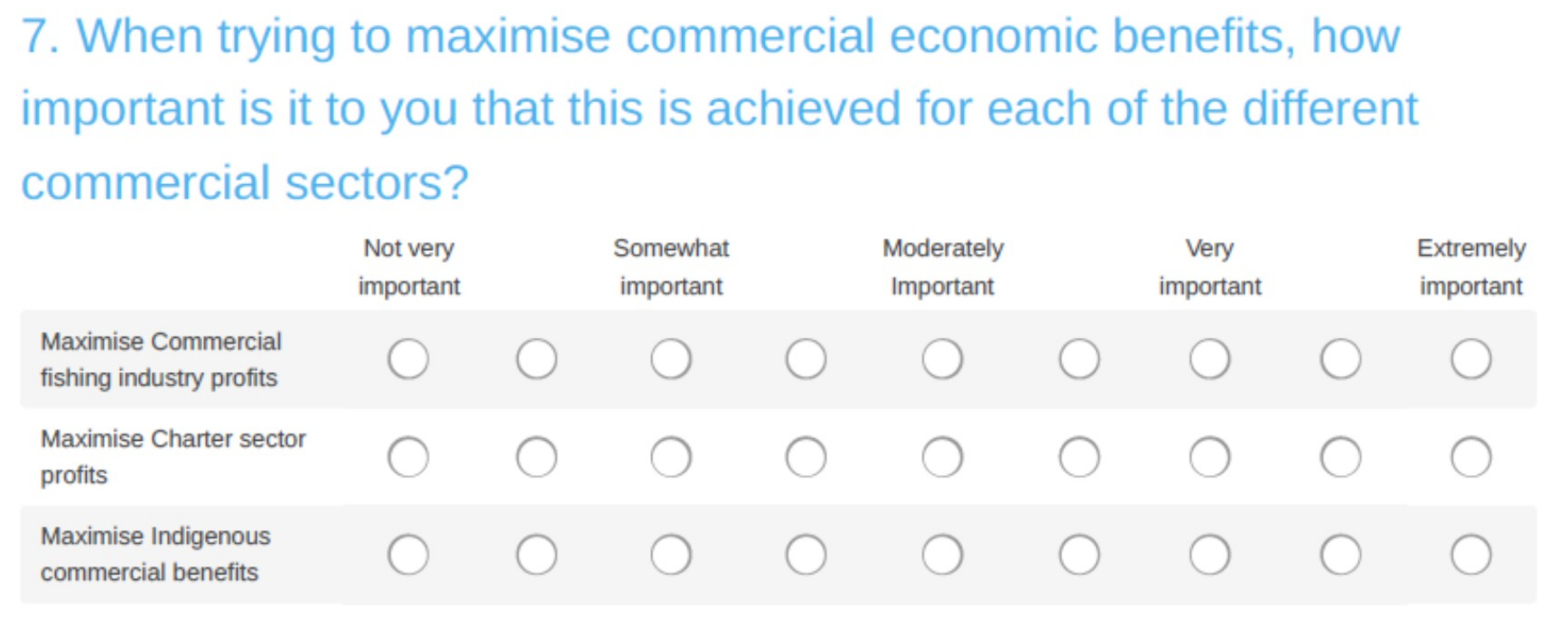Select 'Not very important' for Commercial fishing industry profits
The image size is (1568, 625).
point(408,359)
